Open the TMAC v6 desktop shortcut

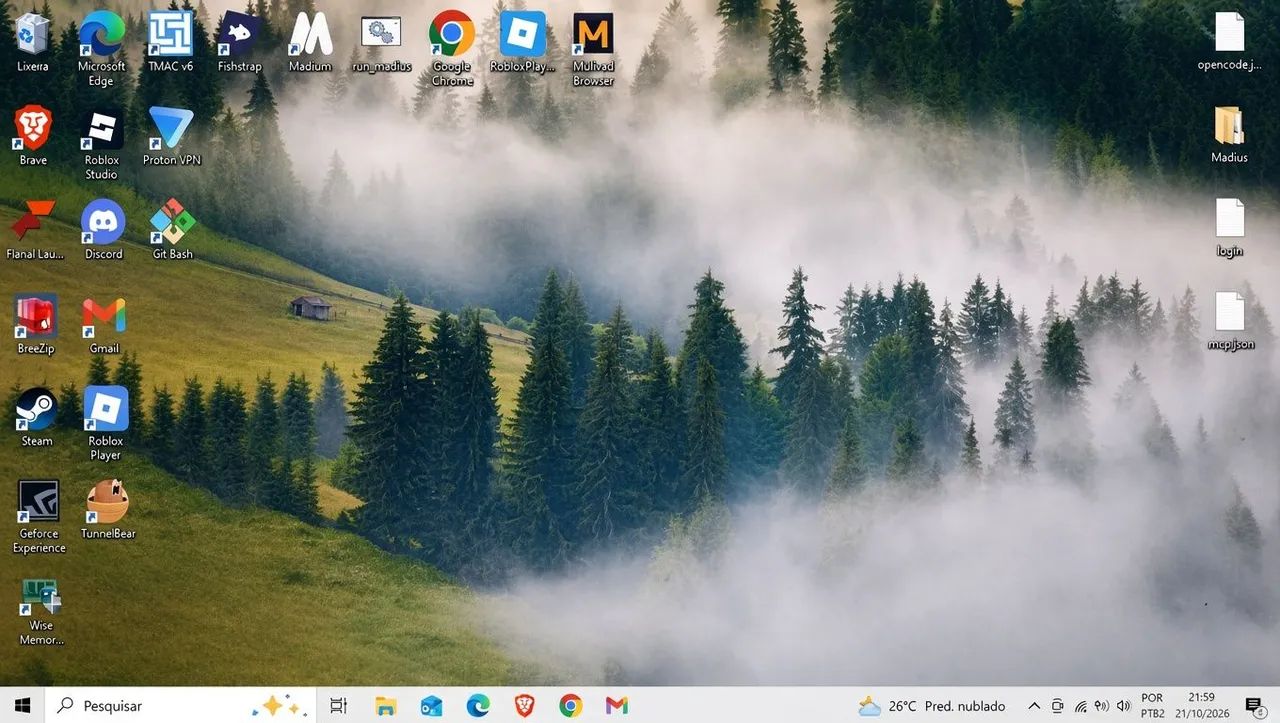point(170,42)
